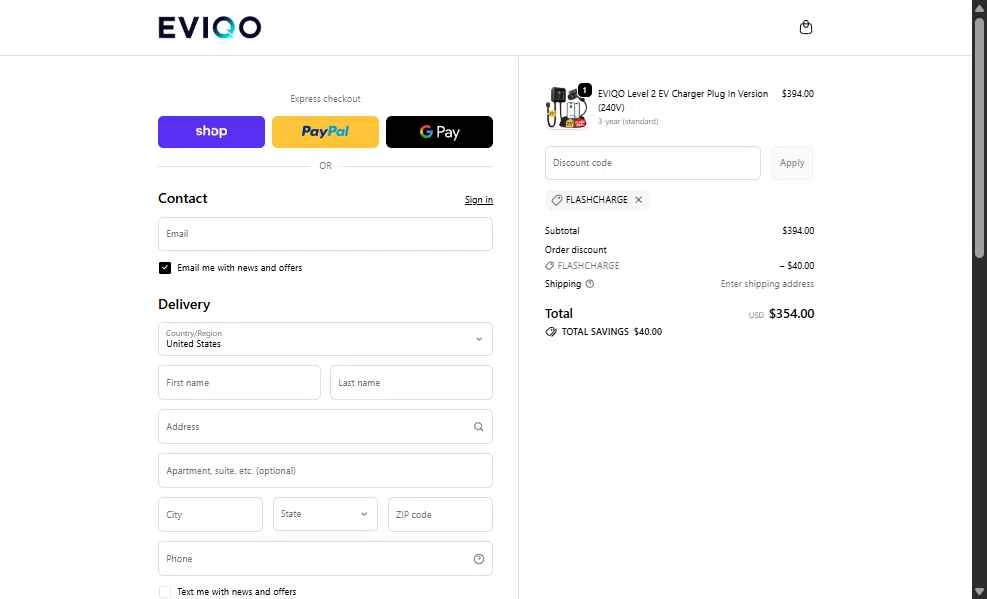Click the Shipping info question icon
This screenshot has height=599, width=987.
click(590, 284)
